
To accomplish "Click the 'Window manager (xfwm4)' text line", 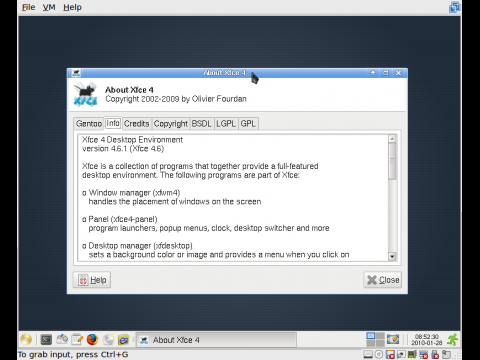I will [x=131, y=193].
